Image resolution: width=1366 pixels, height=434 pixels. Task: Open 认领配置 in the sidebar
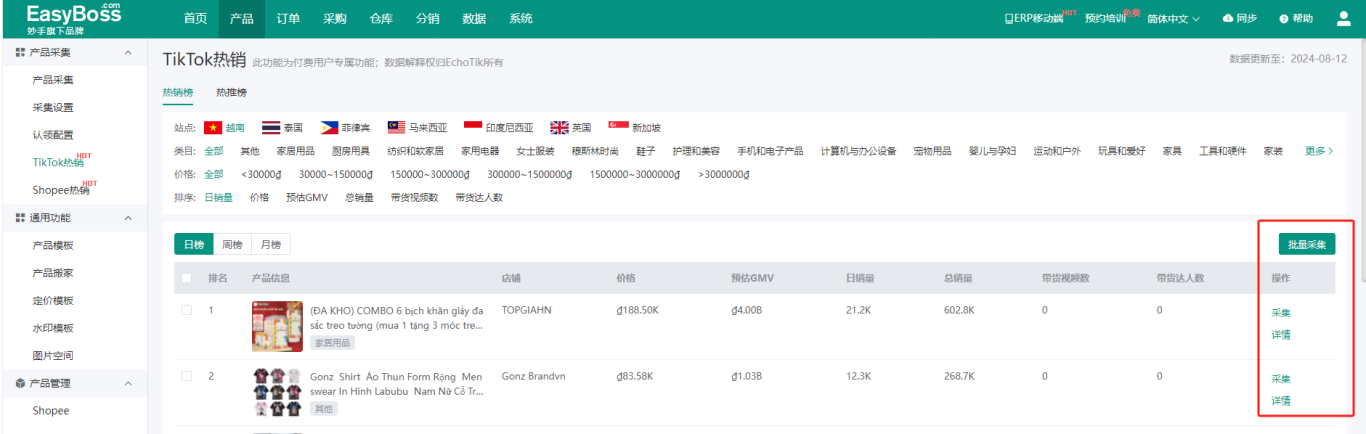click(x=53, y=135)
